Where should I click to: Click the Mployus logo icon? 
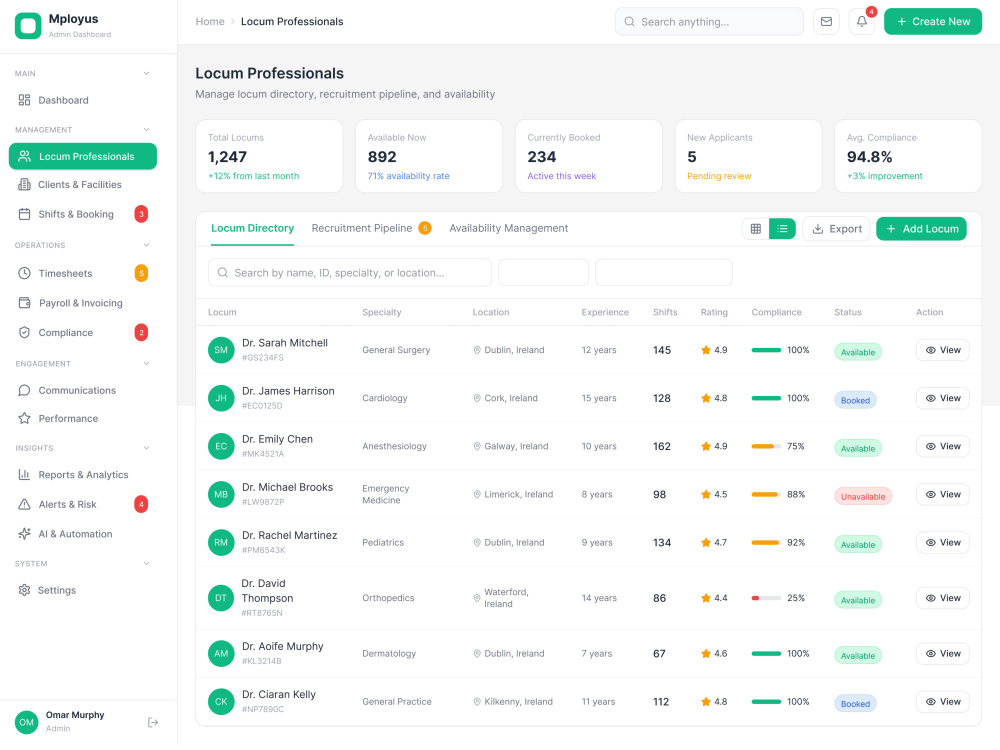tap(28, 26)
